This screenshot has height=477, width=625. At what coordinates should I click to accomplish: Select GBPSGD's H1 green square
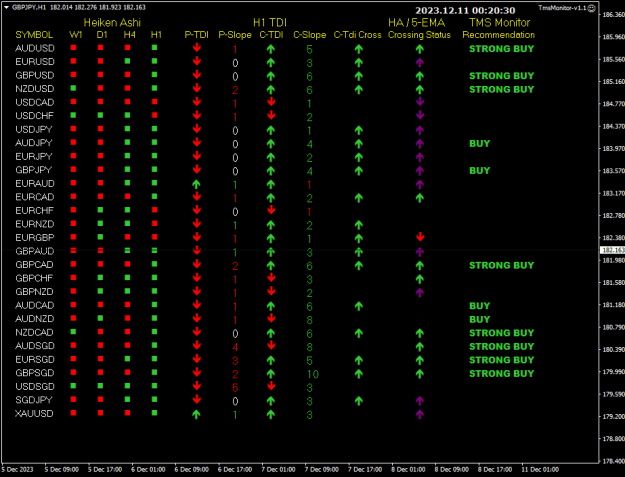click(x=155, y=373)
